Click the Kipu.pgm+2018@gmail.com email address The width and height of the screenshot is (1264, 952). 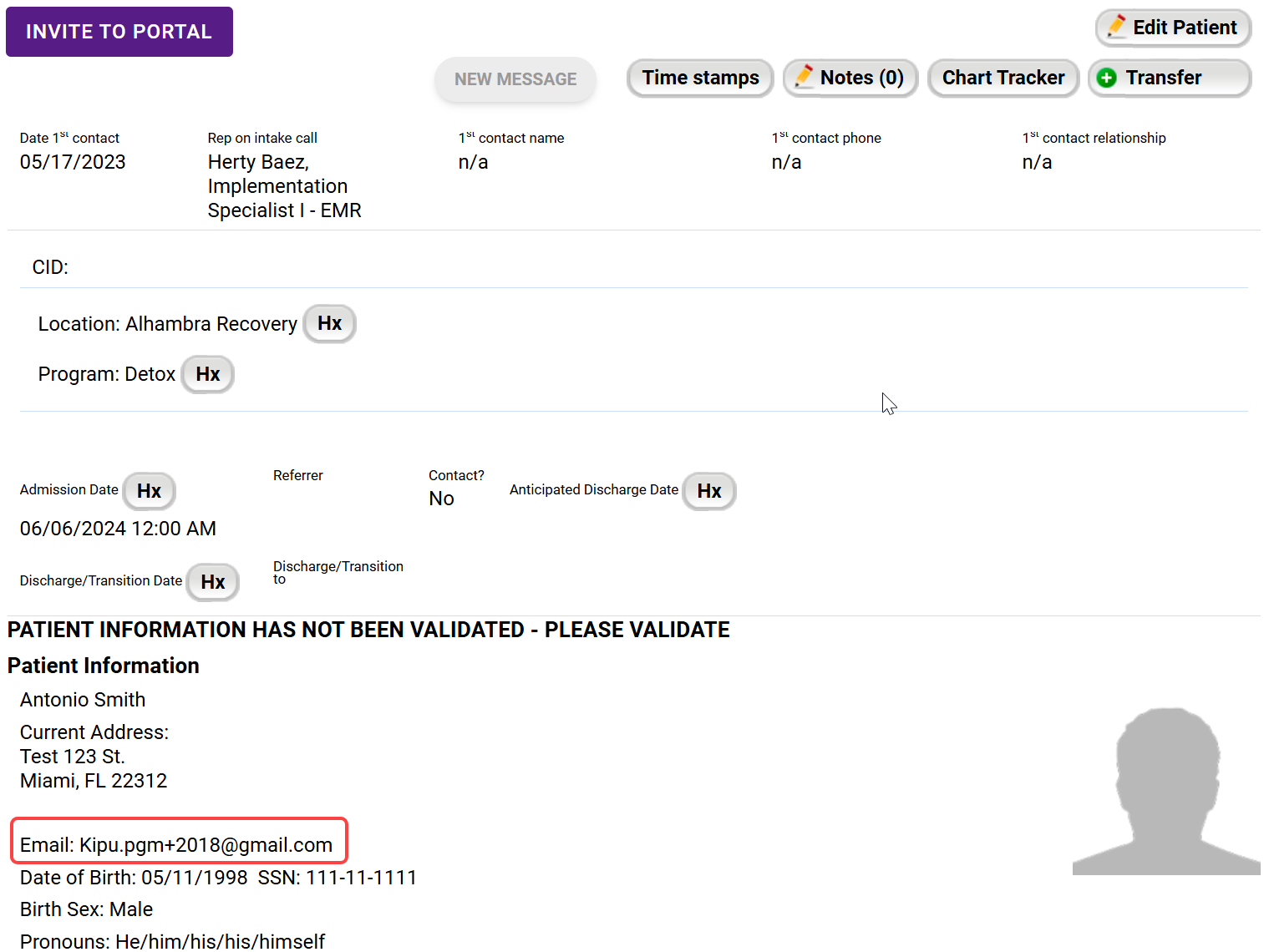[206, 845]
